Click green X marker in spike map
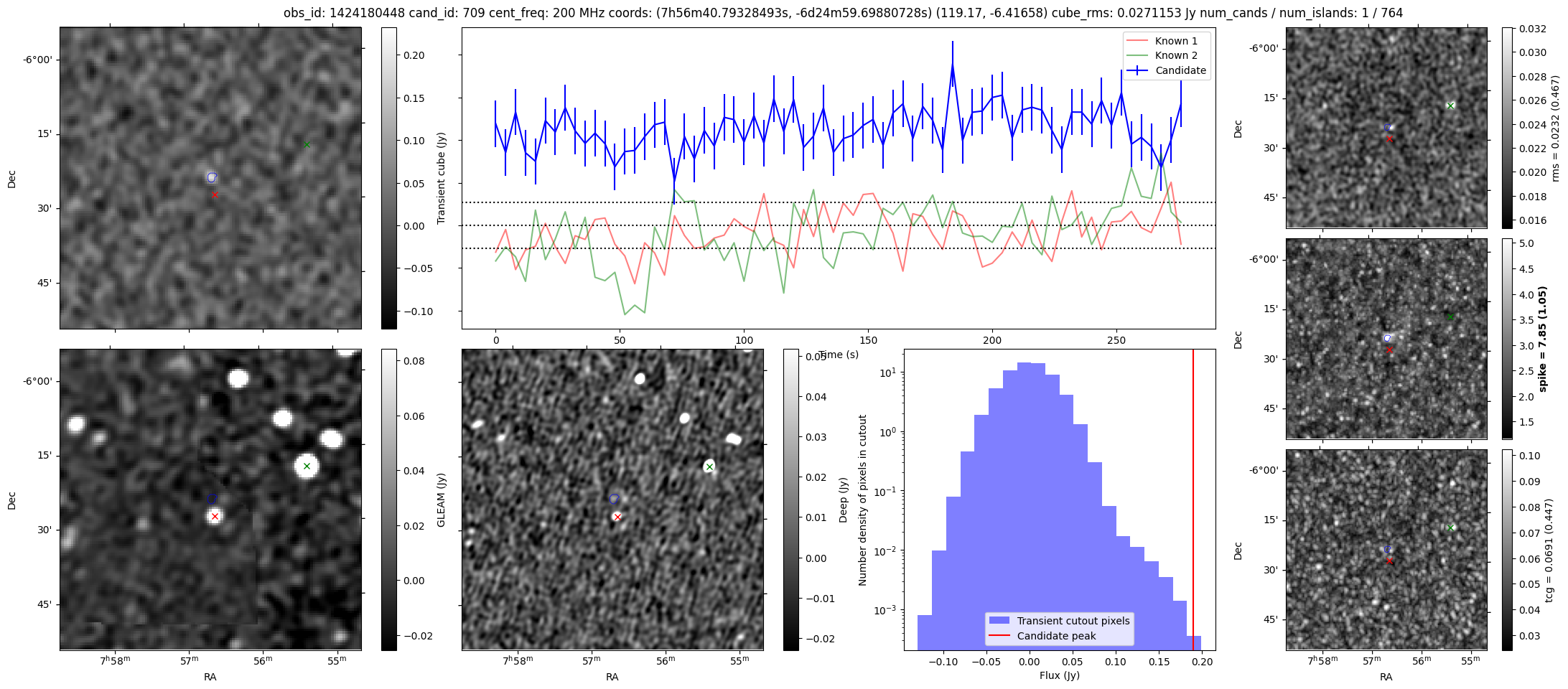Image resolution: width=1568 pixels, height=689 pixels. (x=1450, y=317)
